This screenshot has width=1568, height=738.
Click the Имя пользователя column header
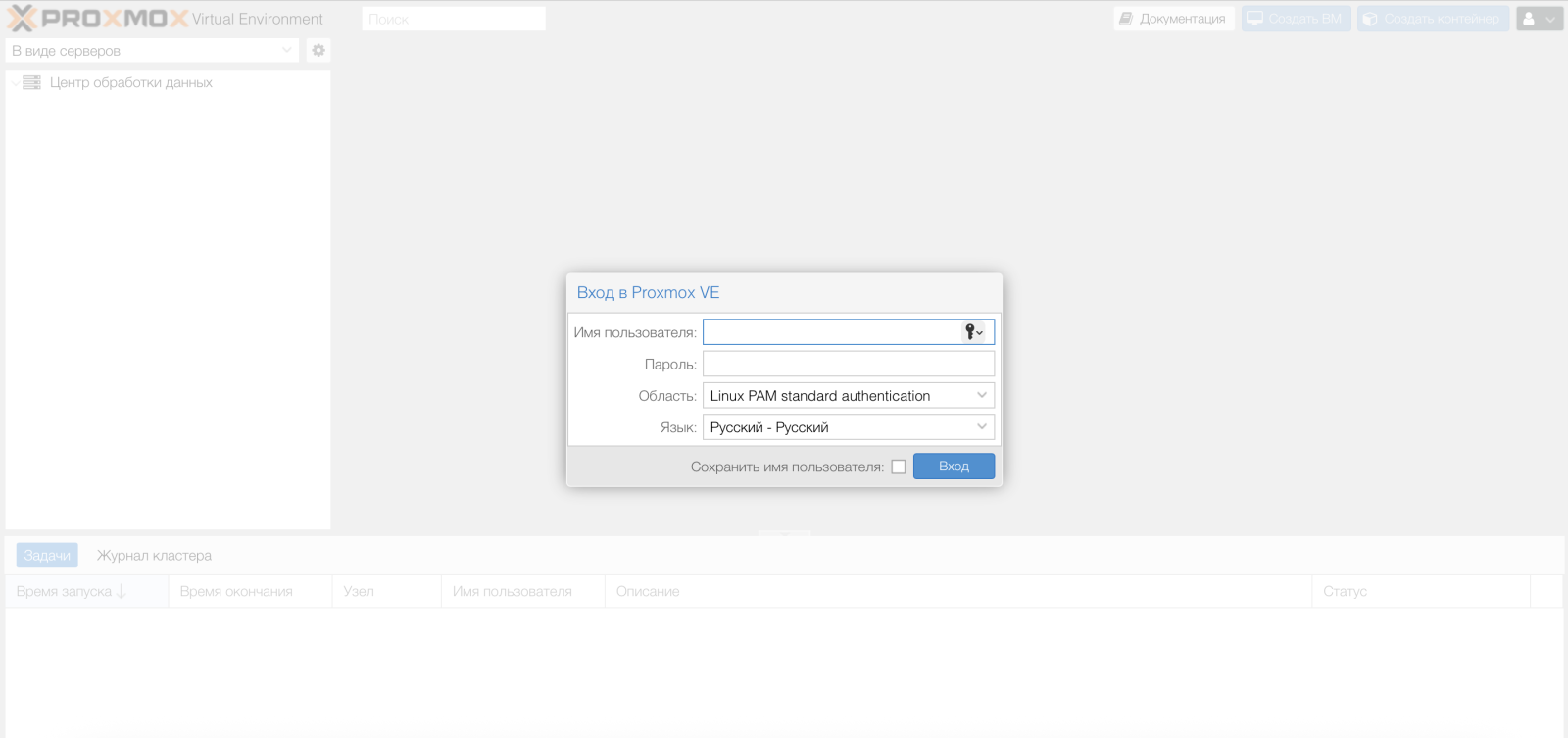(x=522, y=591)
